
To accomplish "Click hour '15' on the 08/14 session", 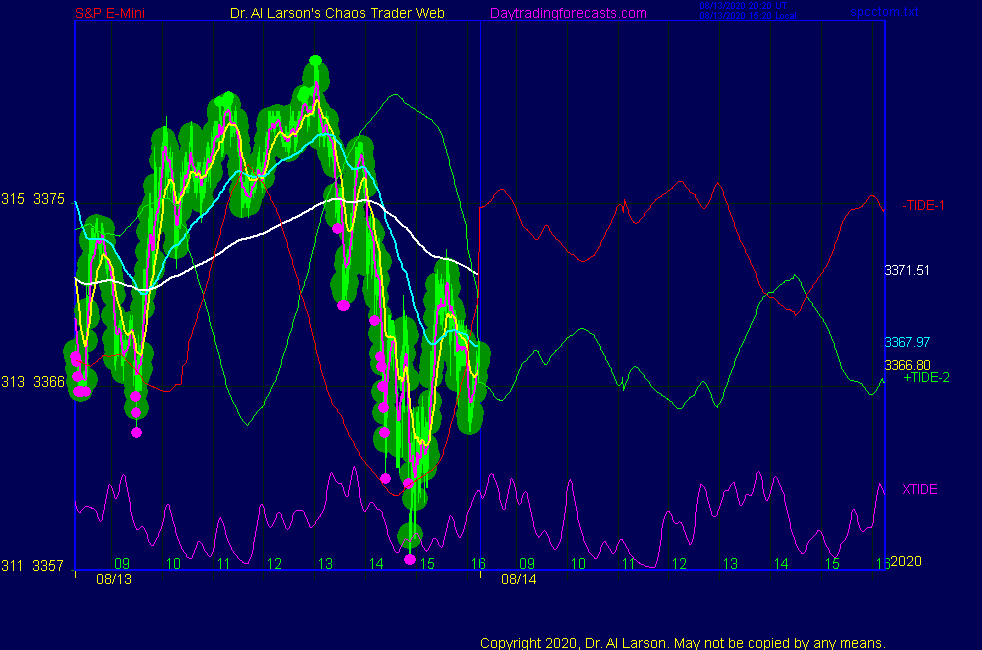I will coord(832,564).
